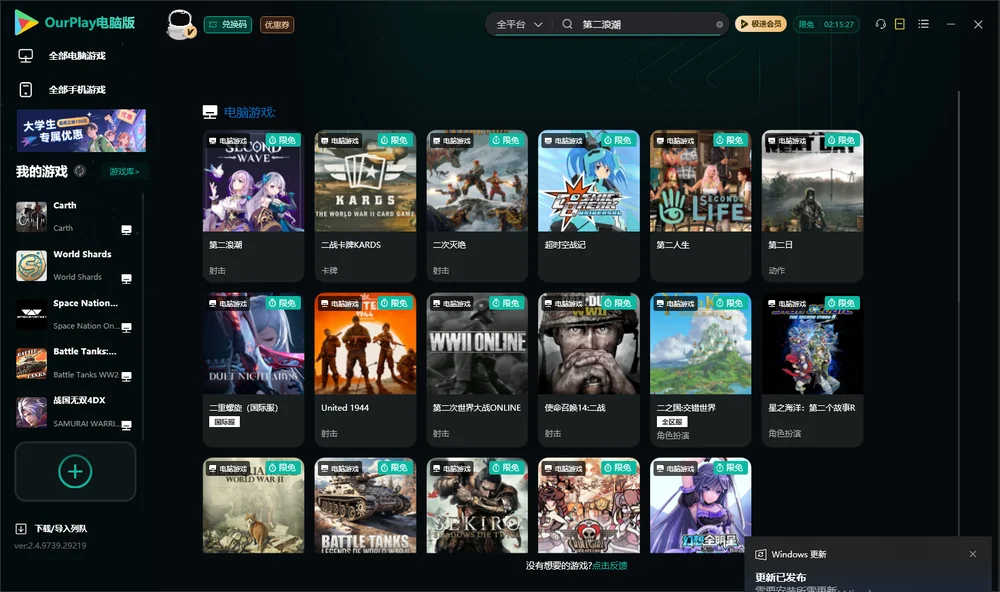Open the Battle Tanks tank cover card
The height and width of the screenshot is (592, 1000).
coord(365,505)
